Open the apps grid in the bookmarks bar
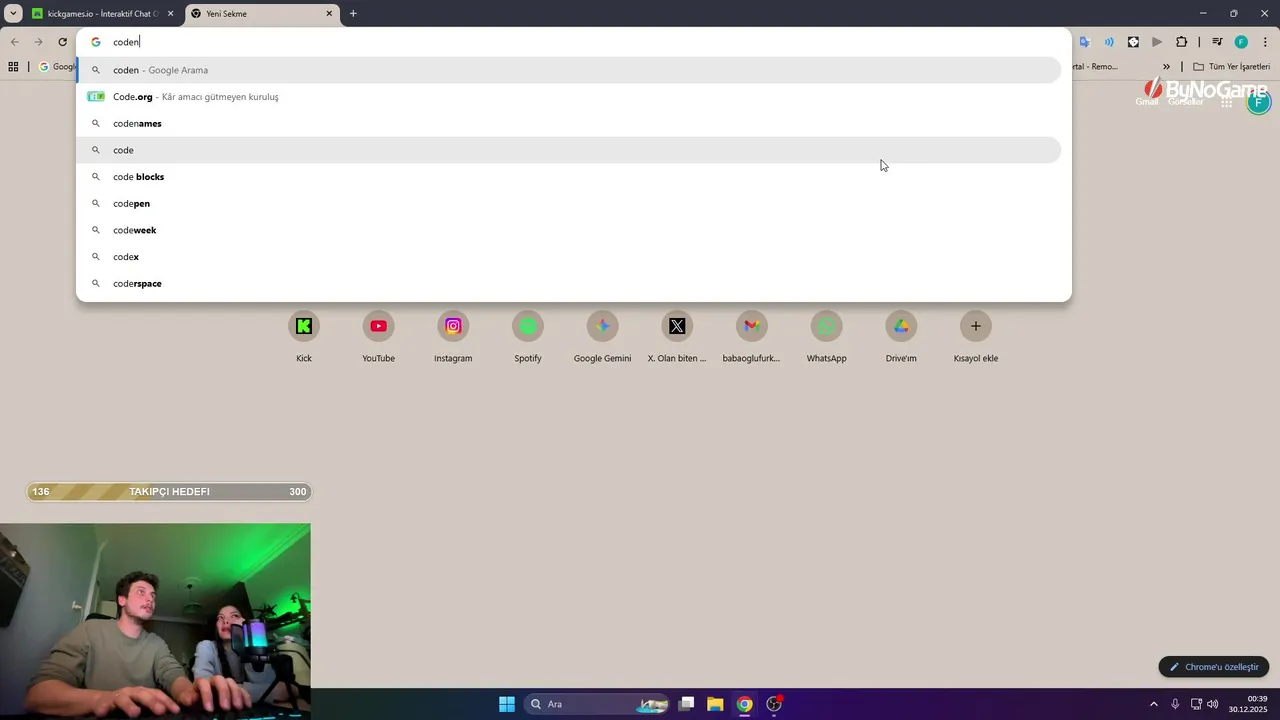 tap(13, 67)
